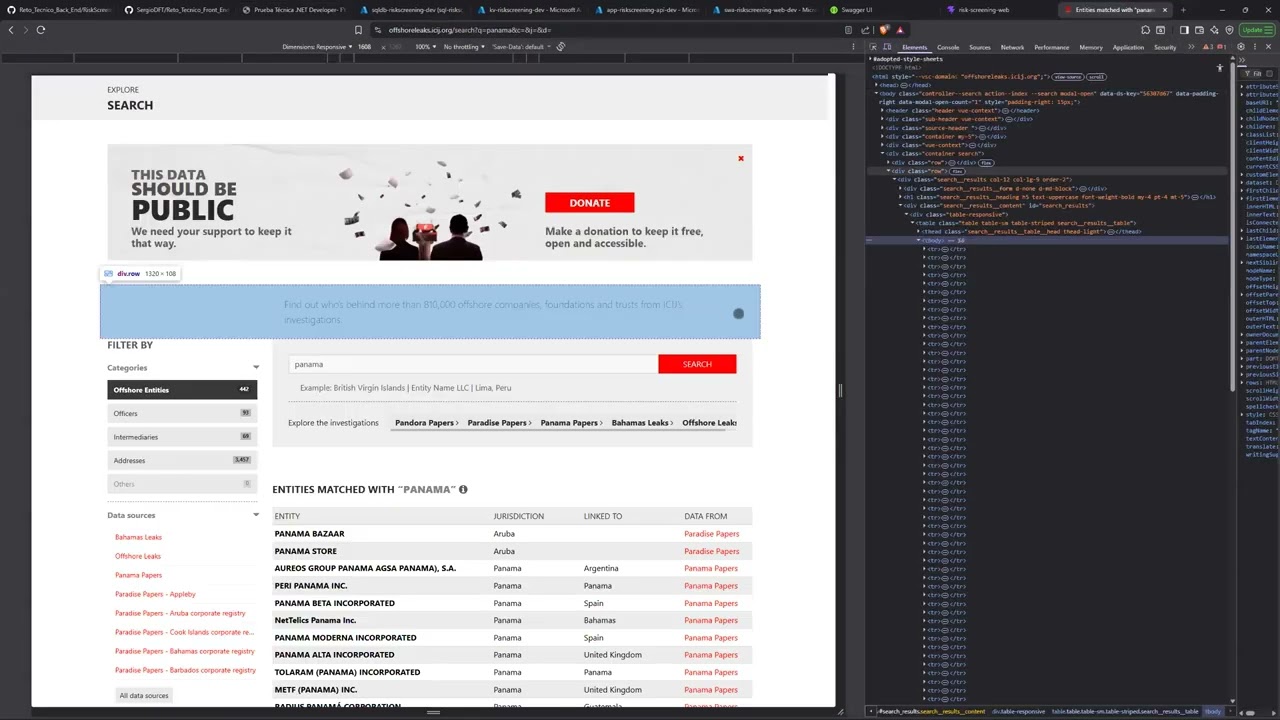Close the active Entities matched tab
The image size is (1280, 720).
(1165, 10)
